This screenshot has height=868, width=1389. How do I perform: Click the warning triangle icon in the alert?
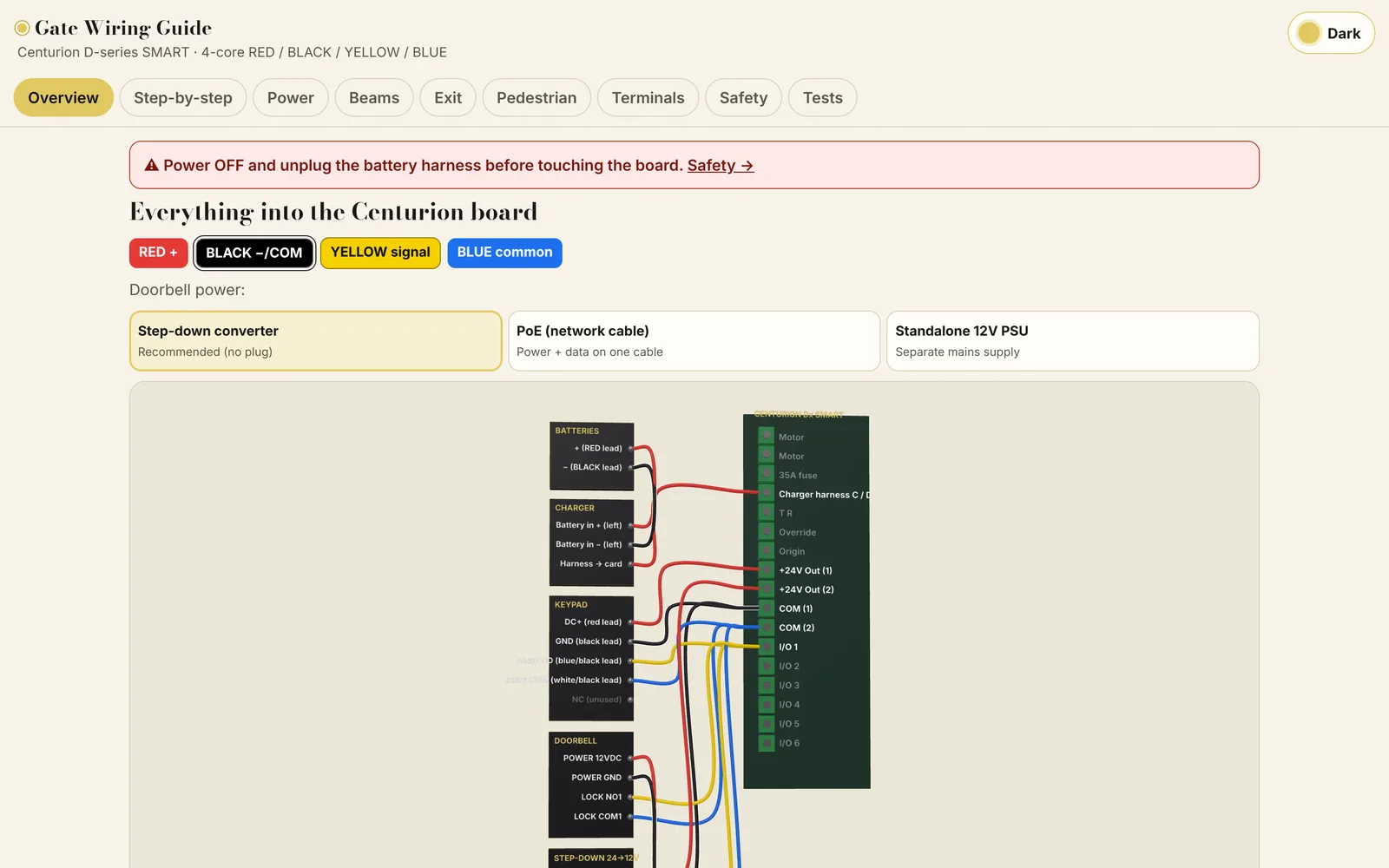pyautogui.click(x=151, y=165)
